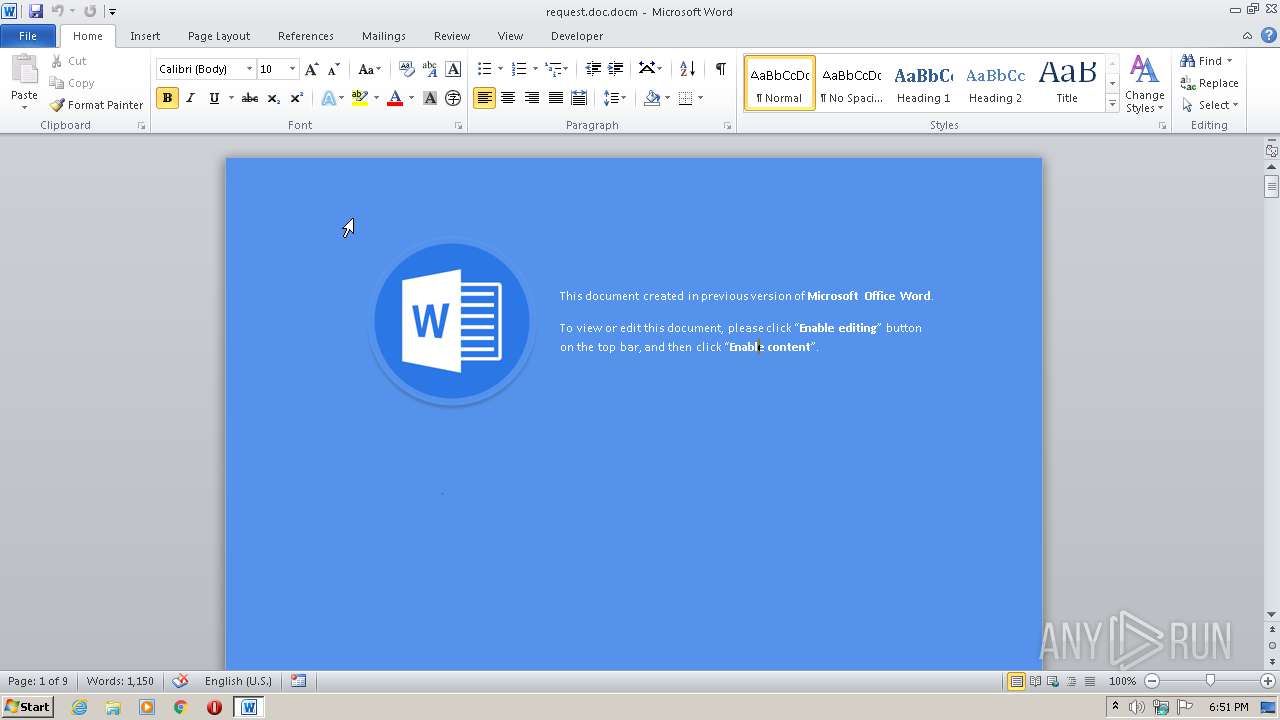The width and height of the screenshot is (1280, 720).
Task: Open Change Styles menu
Action: 1145,84
